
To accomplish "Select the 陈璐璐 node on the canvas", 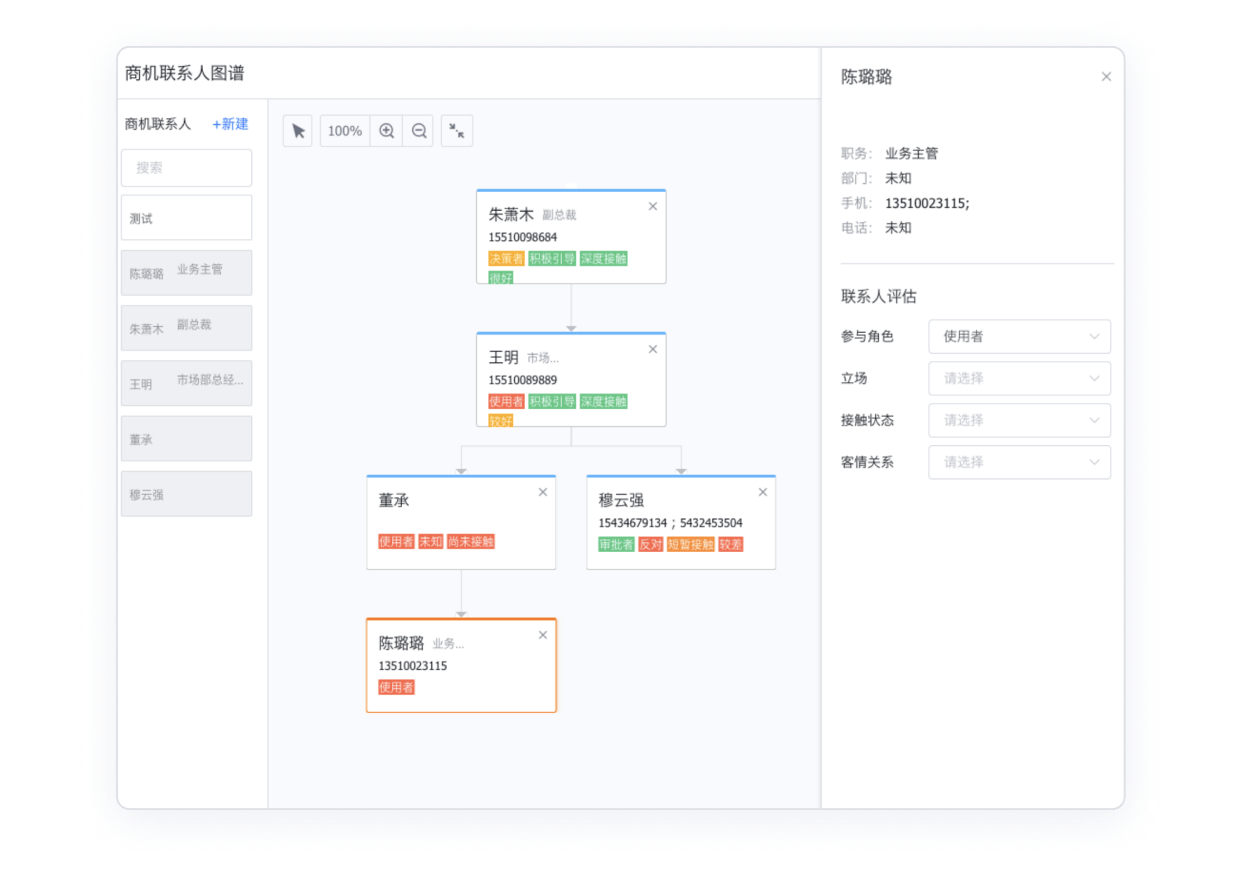I will (460, 665).
